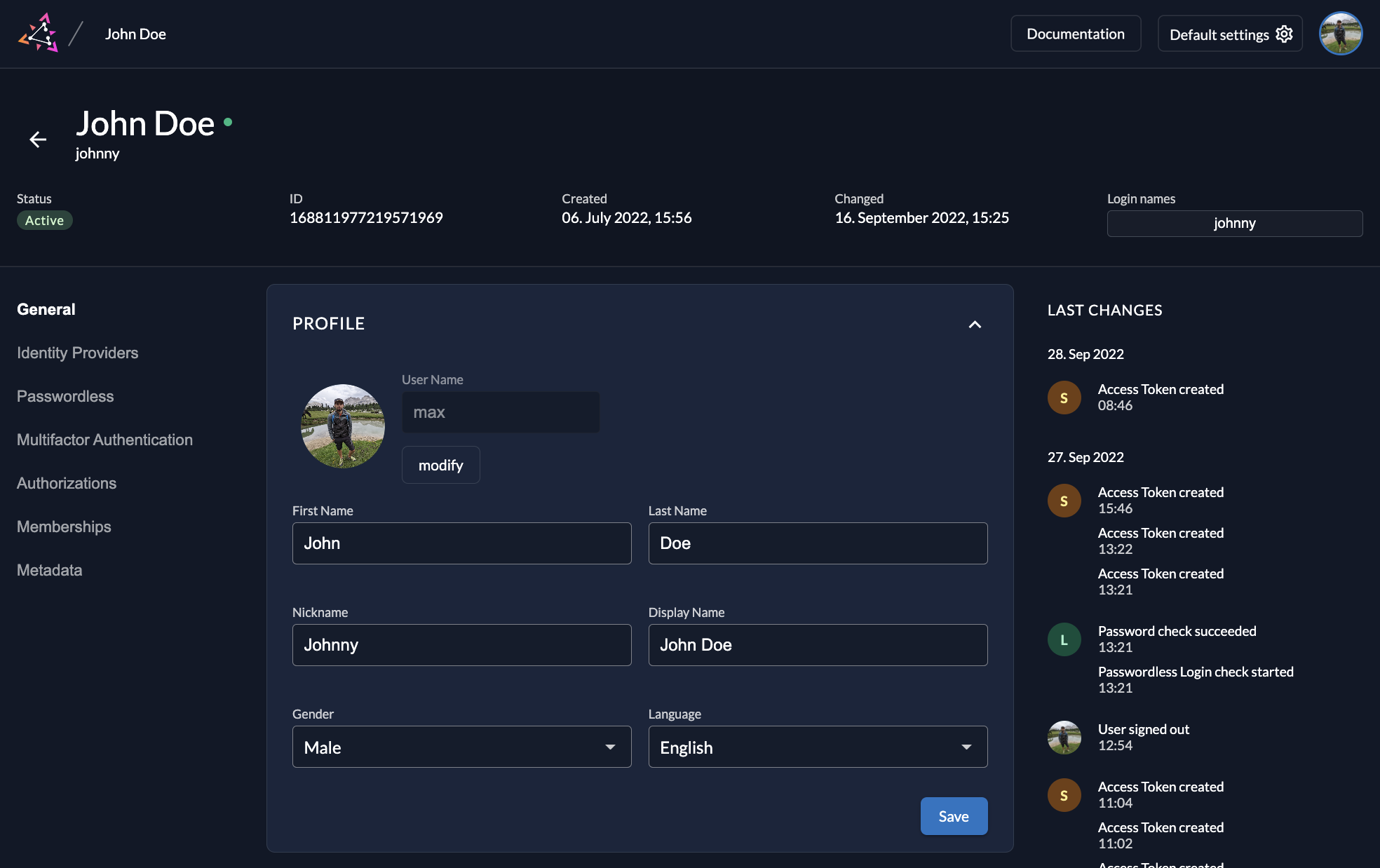Click the Access Token created event icon from 08:46
Image resolution: width=1380 pixels, height=868 pixels.
(x=1064, y=397)
